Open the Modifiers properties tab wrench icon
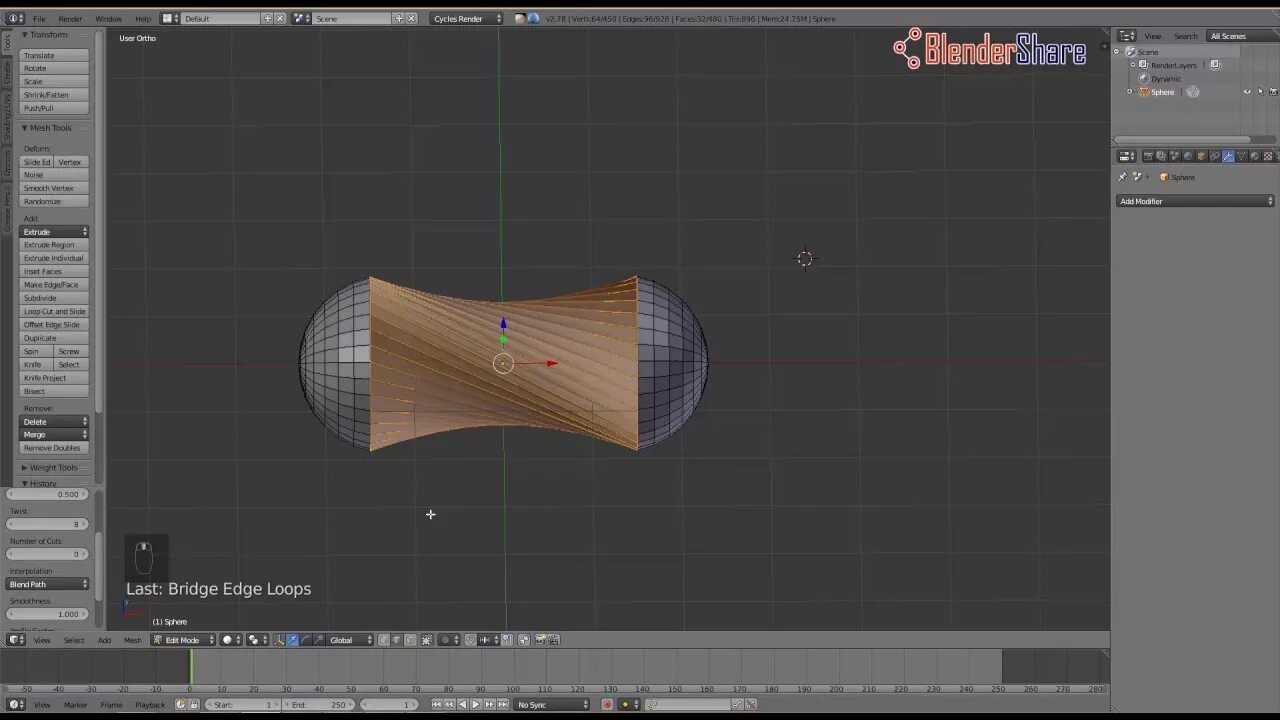Screen dimensions: 1280x720 tap(1228, 156)
